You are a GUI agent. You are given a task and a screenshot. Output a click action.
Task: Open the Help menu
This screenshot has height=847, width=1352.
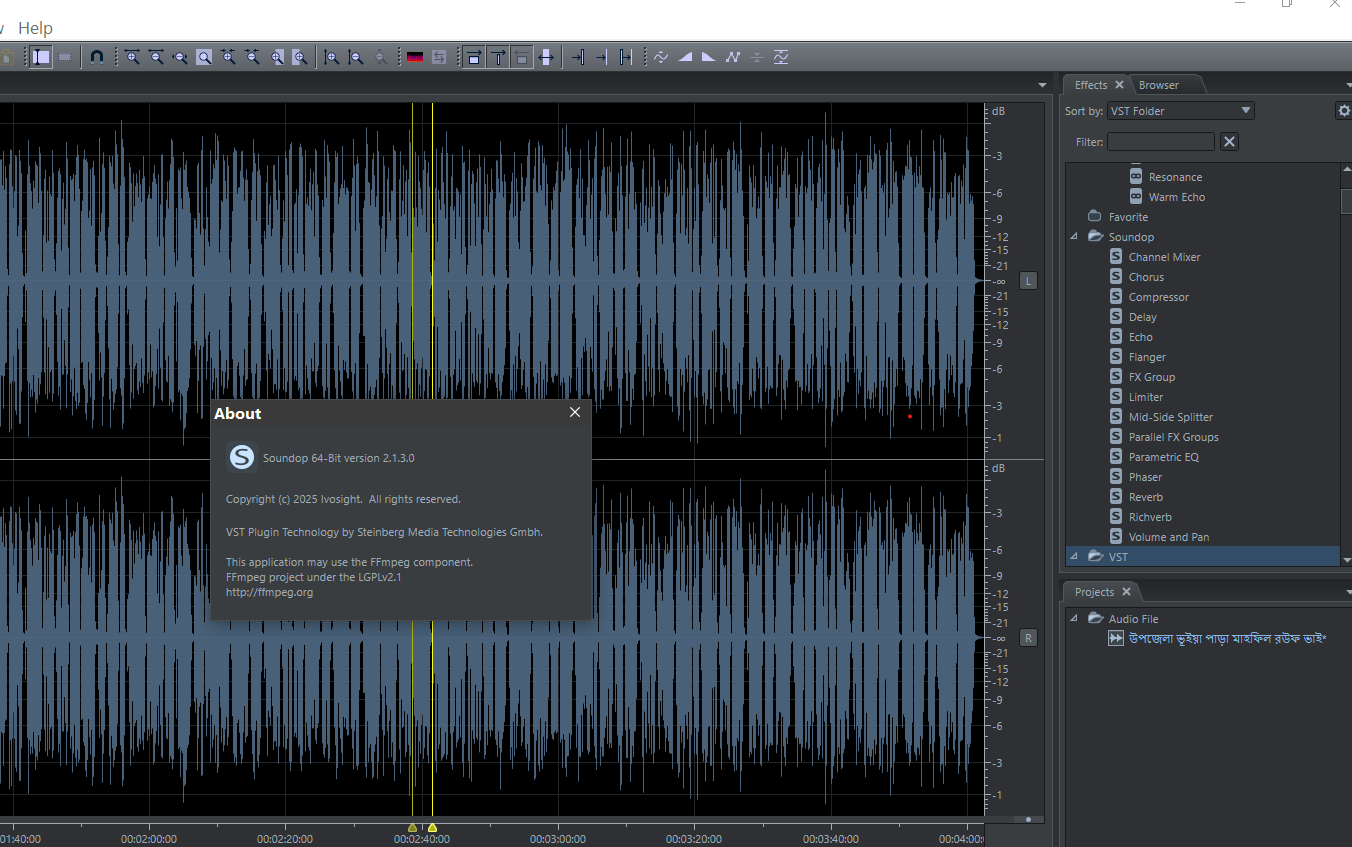[36, 28]
